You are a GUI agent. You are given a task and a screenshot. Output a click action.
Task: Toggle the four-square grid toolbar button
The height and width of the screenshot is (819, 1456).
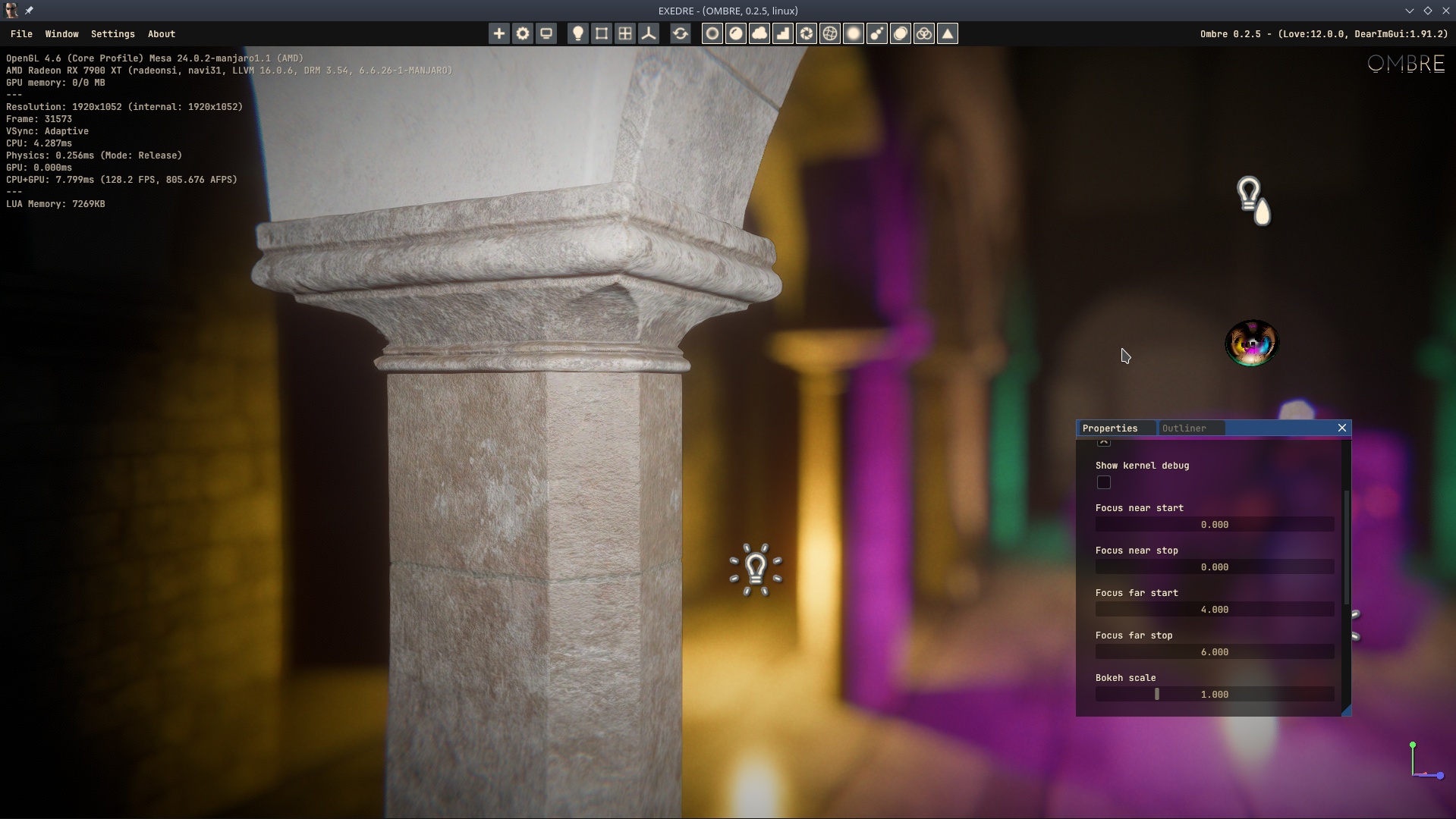pyautogui.click(x=625, y=33)
